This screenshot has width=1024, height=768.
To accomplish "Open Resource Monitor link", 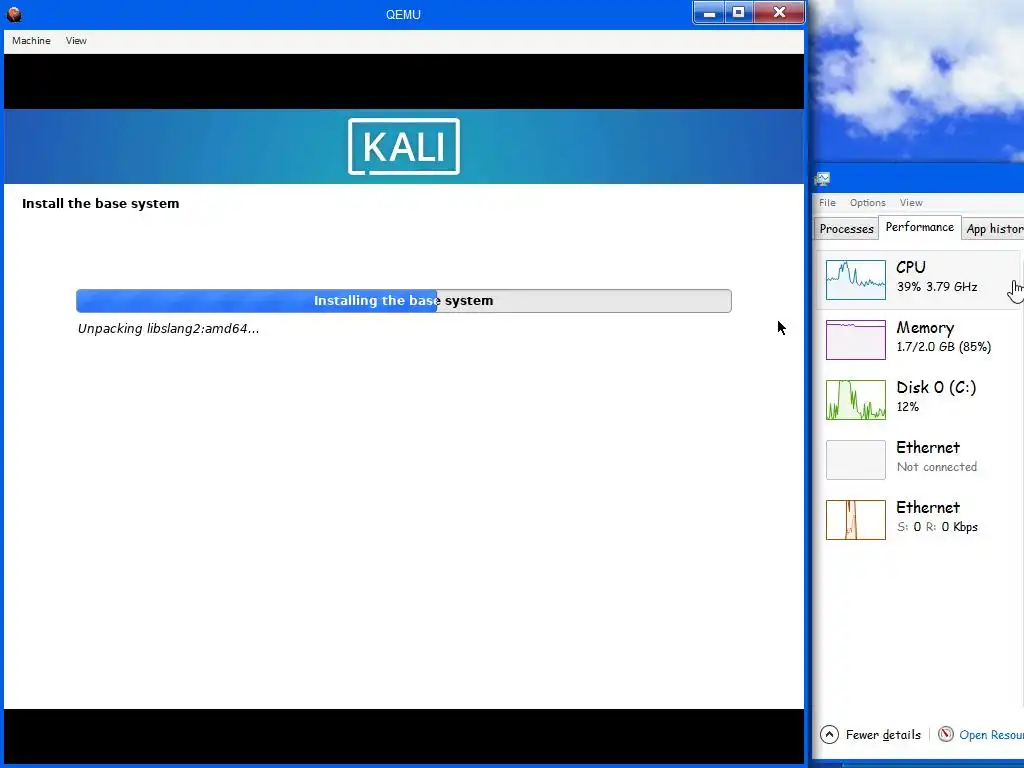I will point(991,735).
